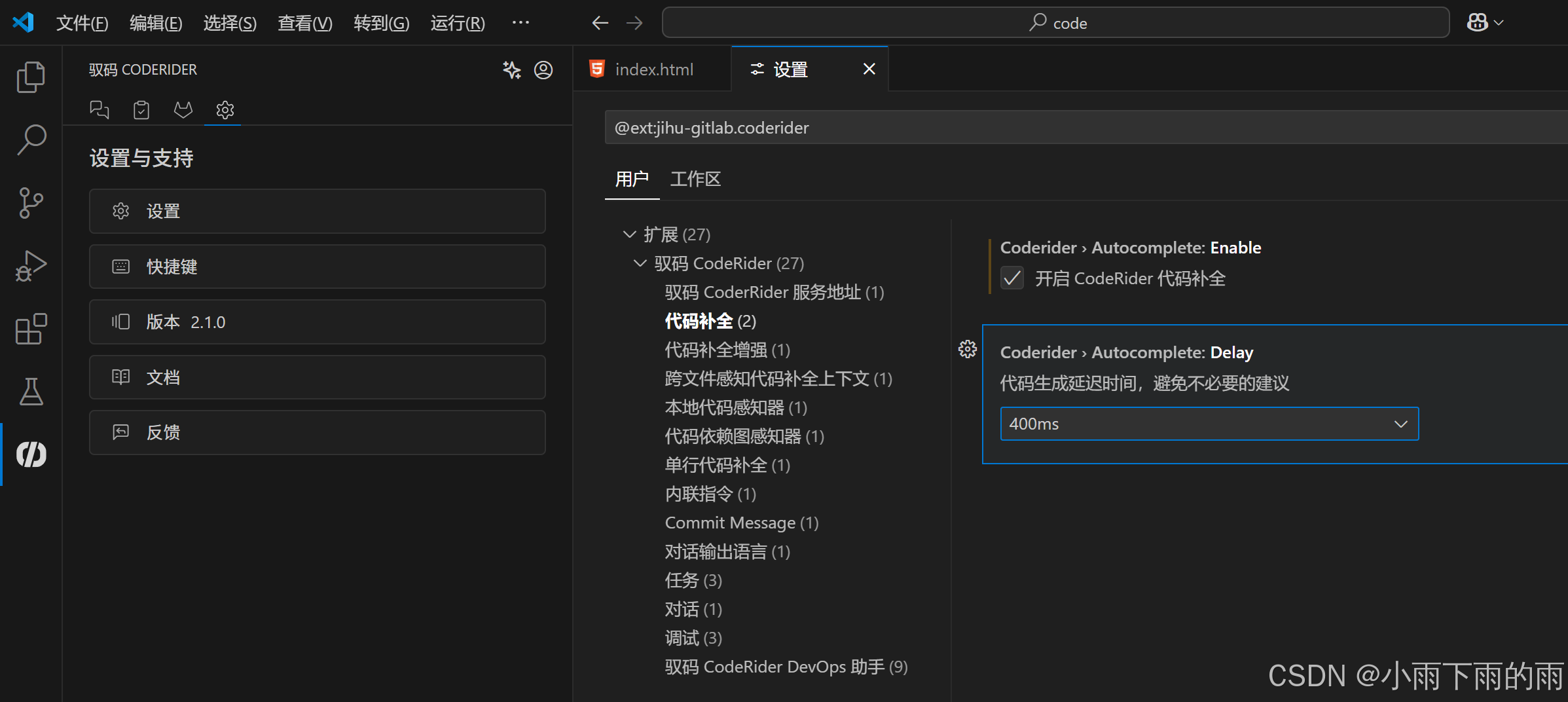Click the sparkle AI icon in CodeRider header

pos(512,69)
